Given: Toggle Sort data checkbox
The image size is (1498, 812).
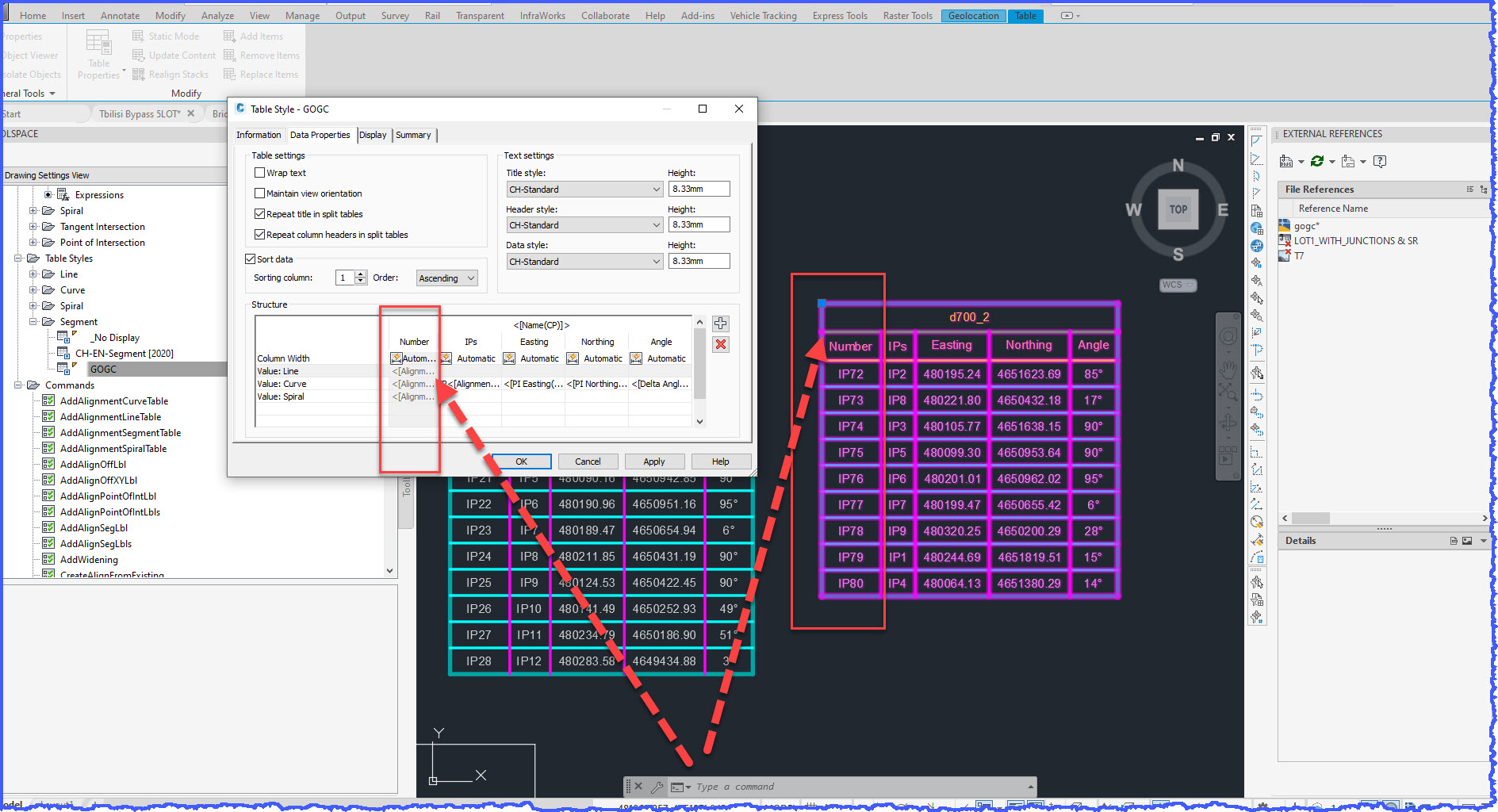Looking at the screenshot, I should point(250,259).
